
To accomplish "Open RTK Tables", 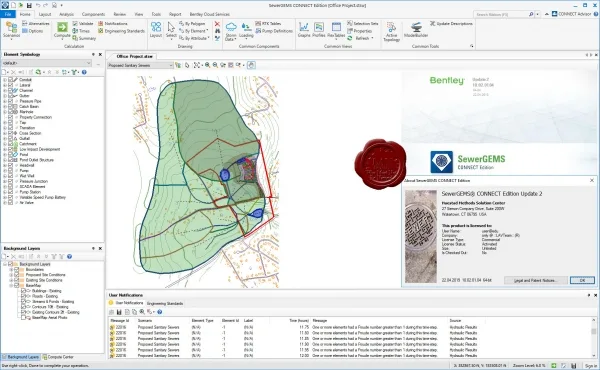I will [268, 24].
